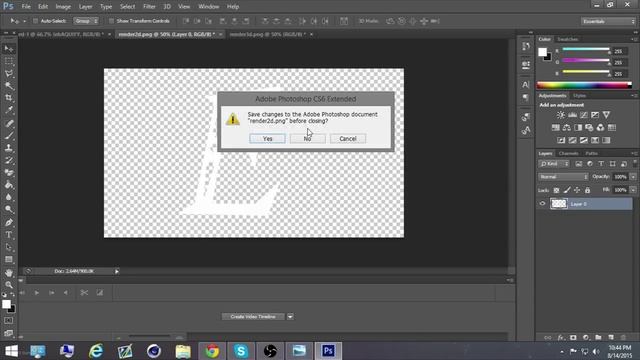Select the Eyedropper tool
The height and width of the screenshot is (360, 640).
[x=9, y=110]
